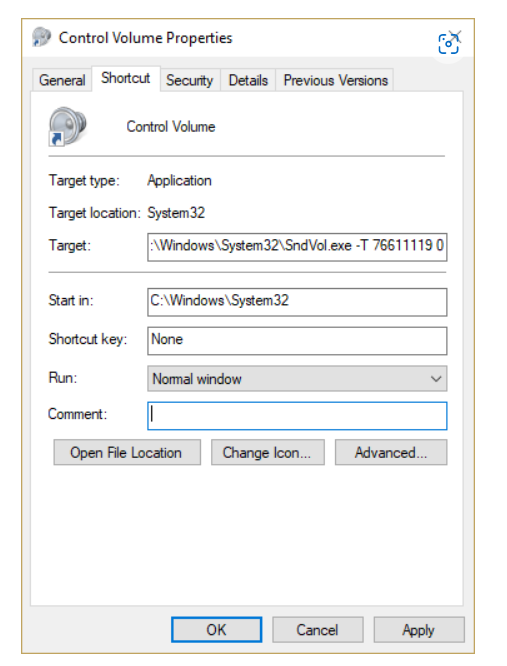Screen dimensions: 507x666
Task: Click the Start in text field
Action: (297, 302)
